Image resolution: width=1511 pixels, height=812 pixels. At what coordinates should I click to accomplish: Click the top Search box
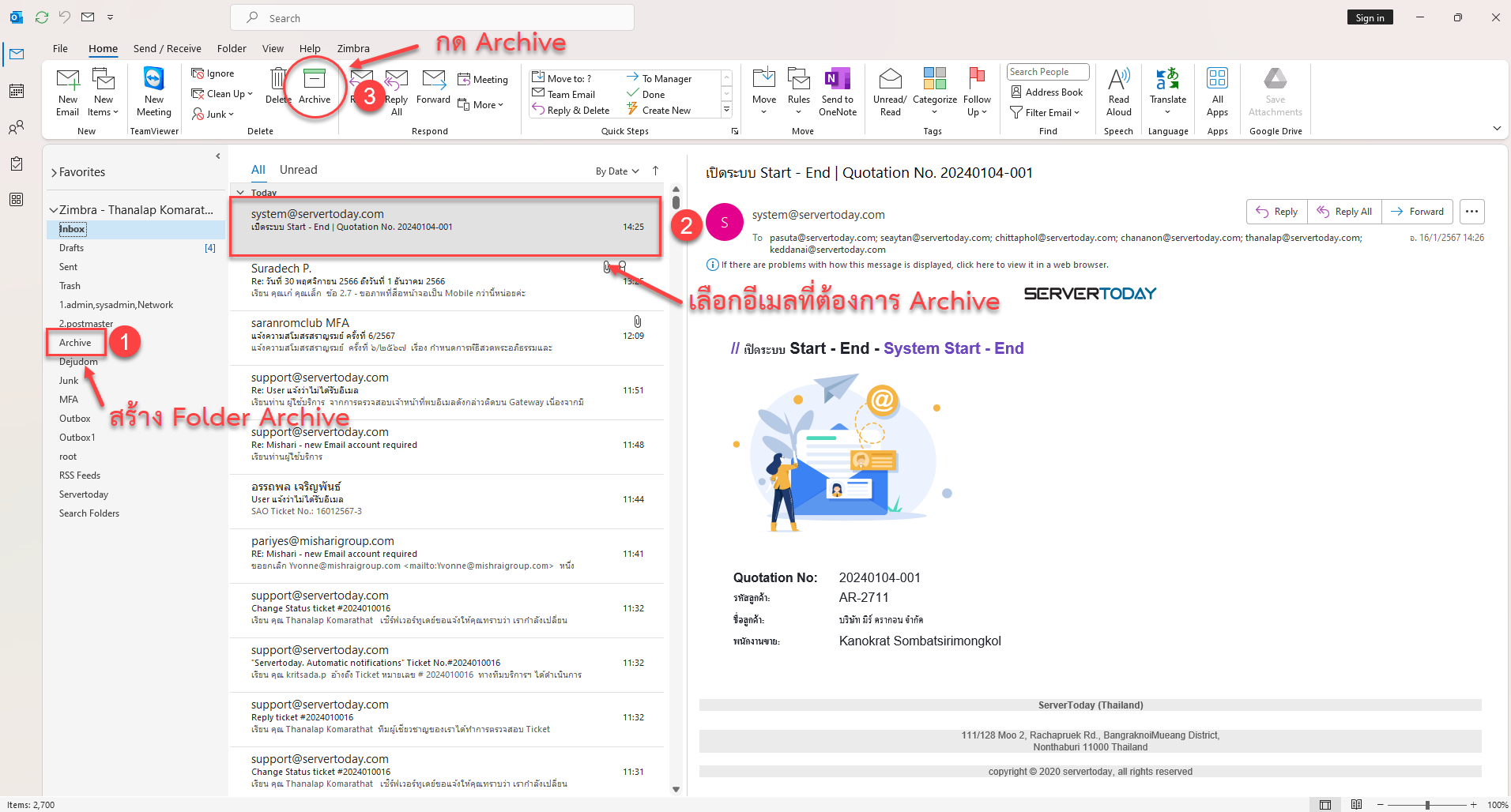432,17
